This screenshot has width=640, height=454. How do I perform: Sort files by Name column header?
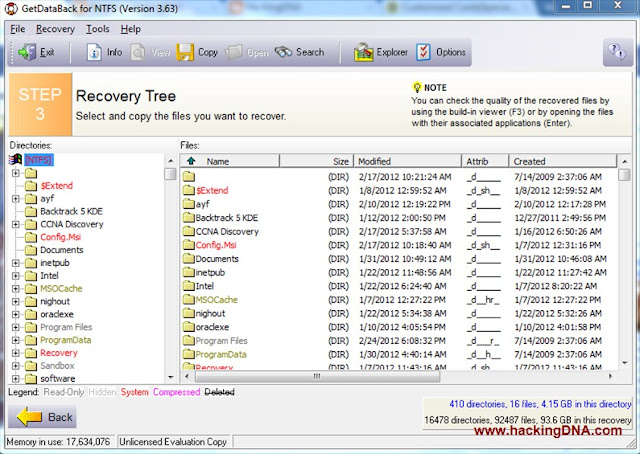pyautogui.click(x=230, y=161)
